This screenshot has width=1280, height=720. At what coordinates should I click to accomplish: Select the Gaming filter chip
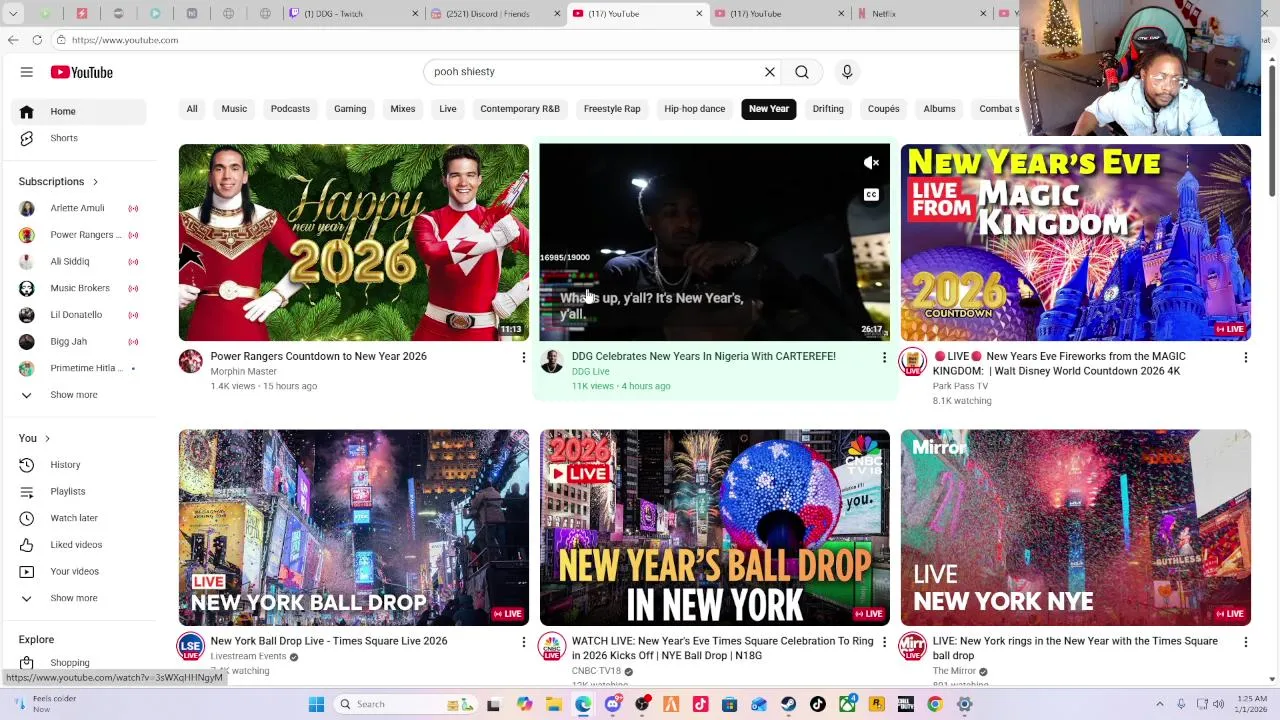(x=350, y=109)
